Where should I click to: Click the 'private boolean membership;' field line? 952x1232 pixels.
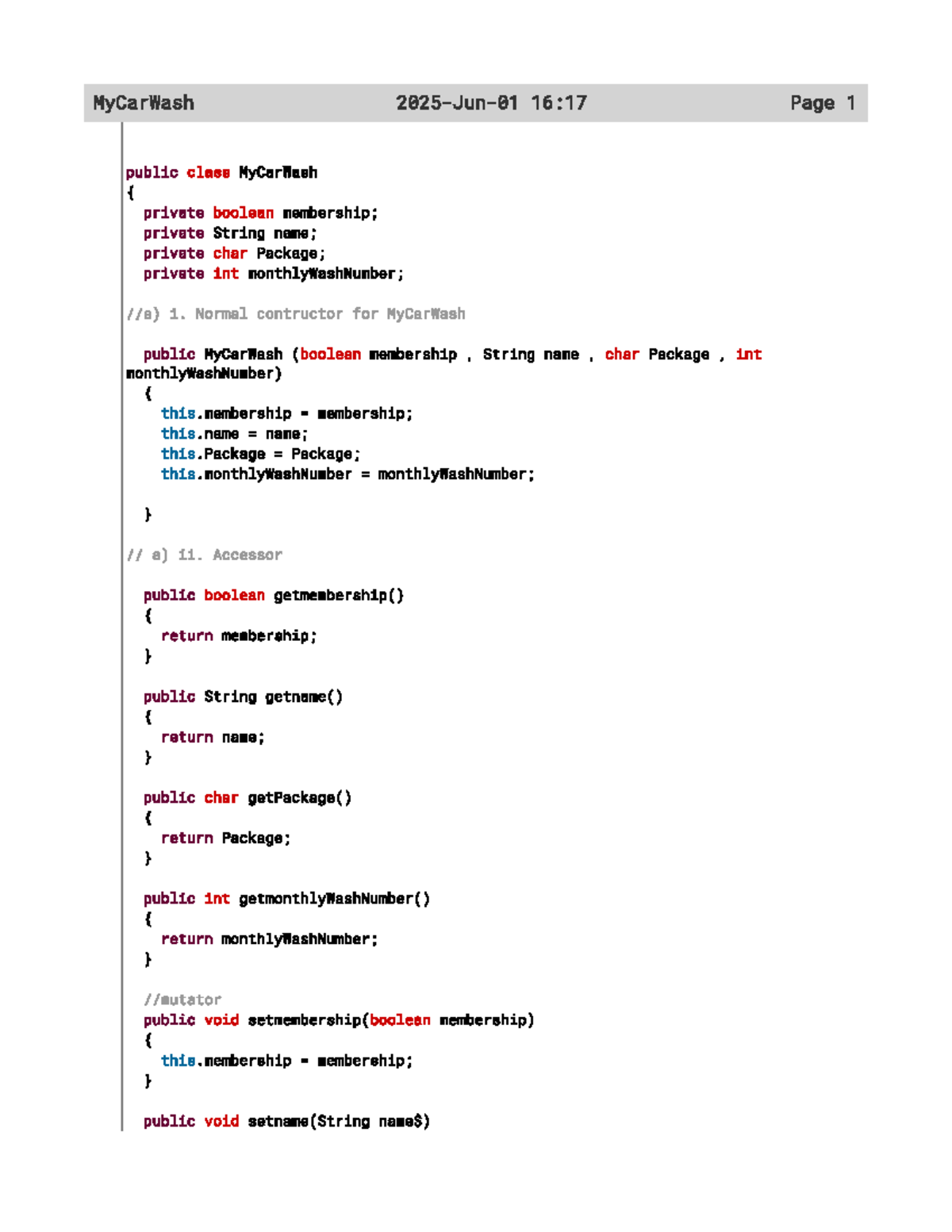(261, 213)
